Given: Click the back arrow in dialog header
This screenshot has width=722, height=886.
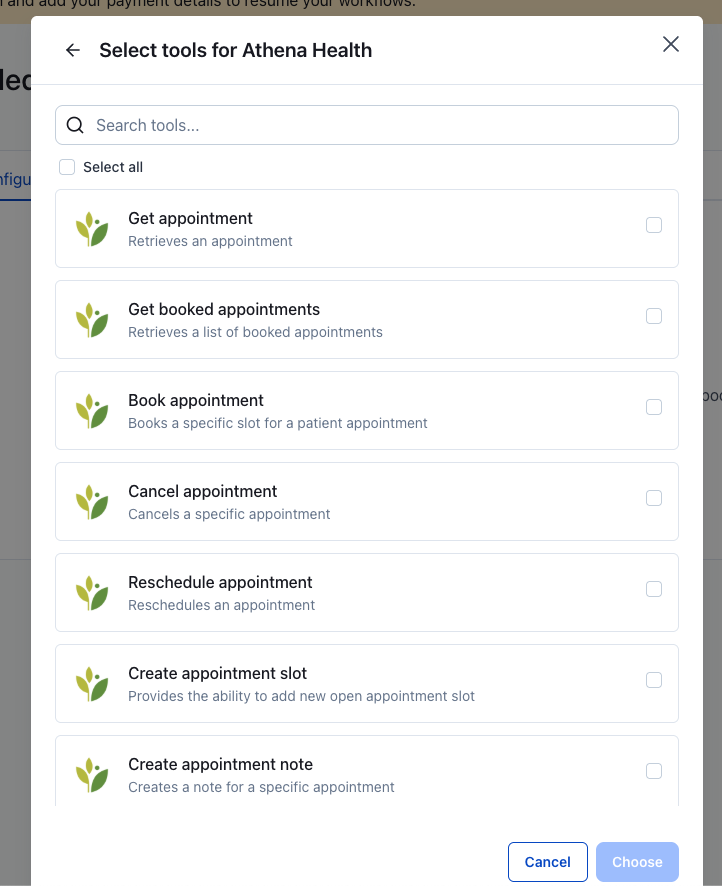Looking at the screenshot, I should [73, 50].
